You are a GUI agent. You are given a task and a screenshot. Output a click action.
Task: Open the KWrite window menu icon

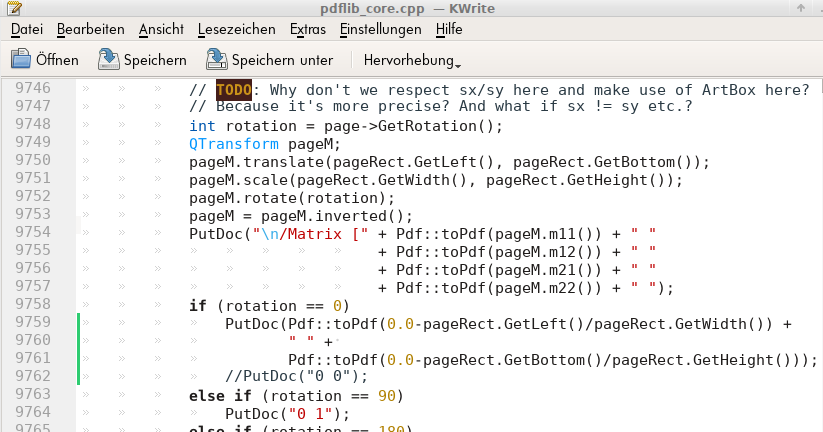point(13,7)
